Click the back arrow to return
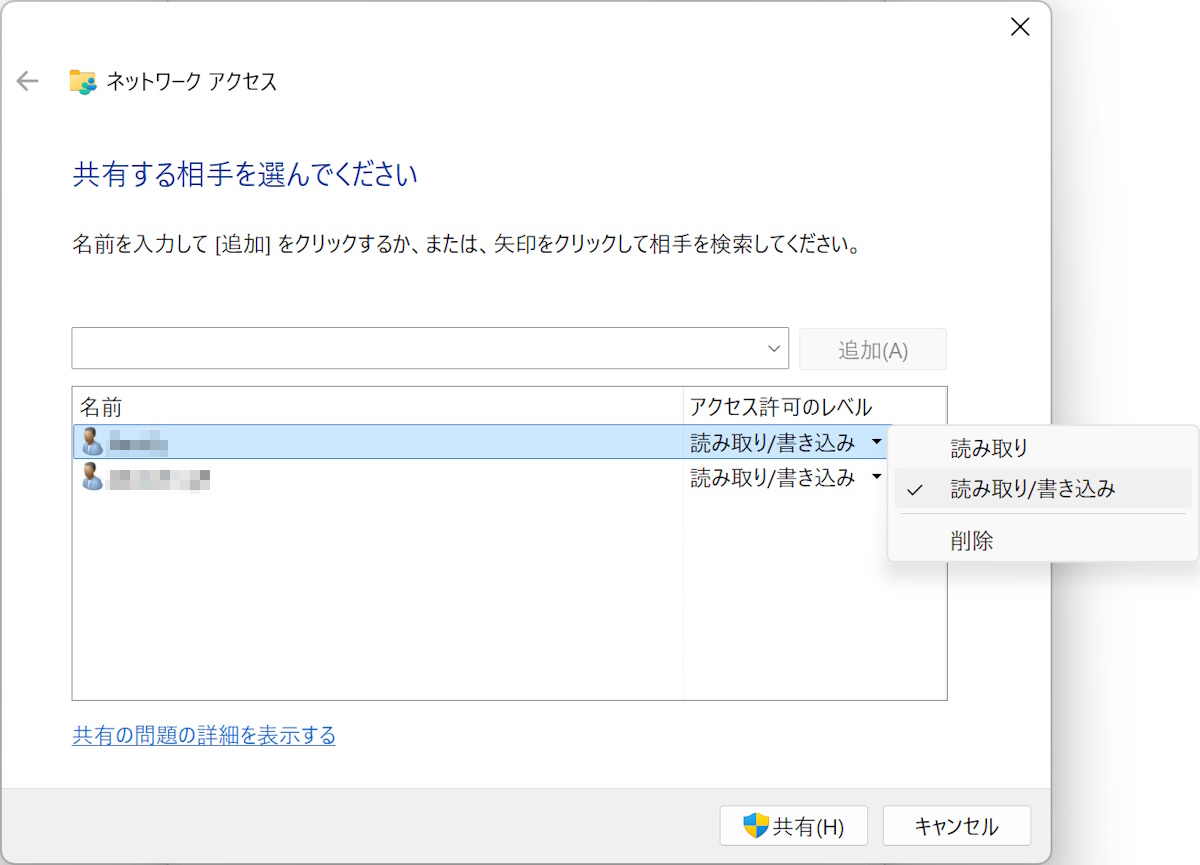 click(x=26, y=80)
